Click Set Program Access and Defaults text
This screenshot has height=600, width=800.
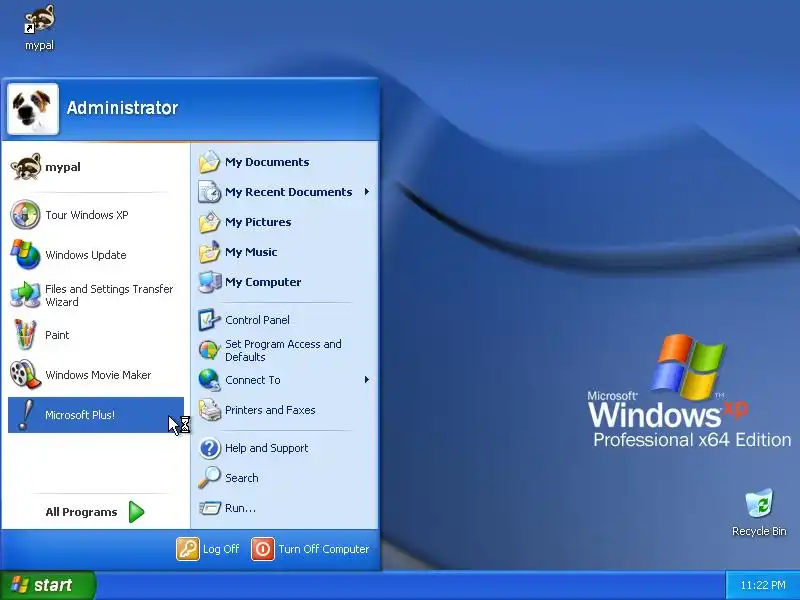coord(283,351)
